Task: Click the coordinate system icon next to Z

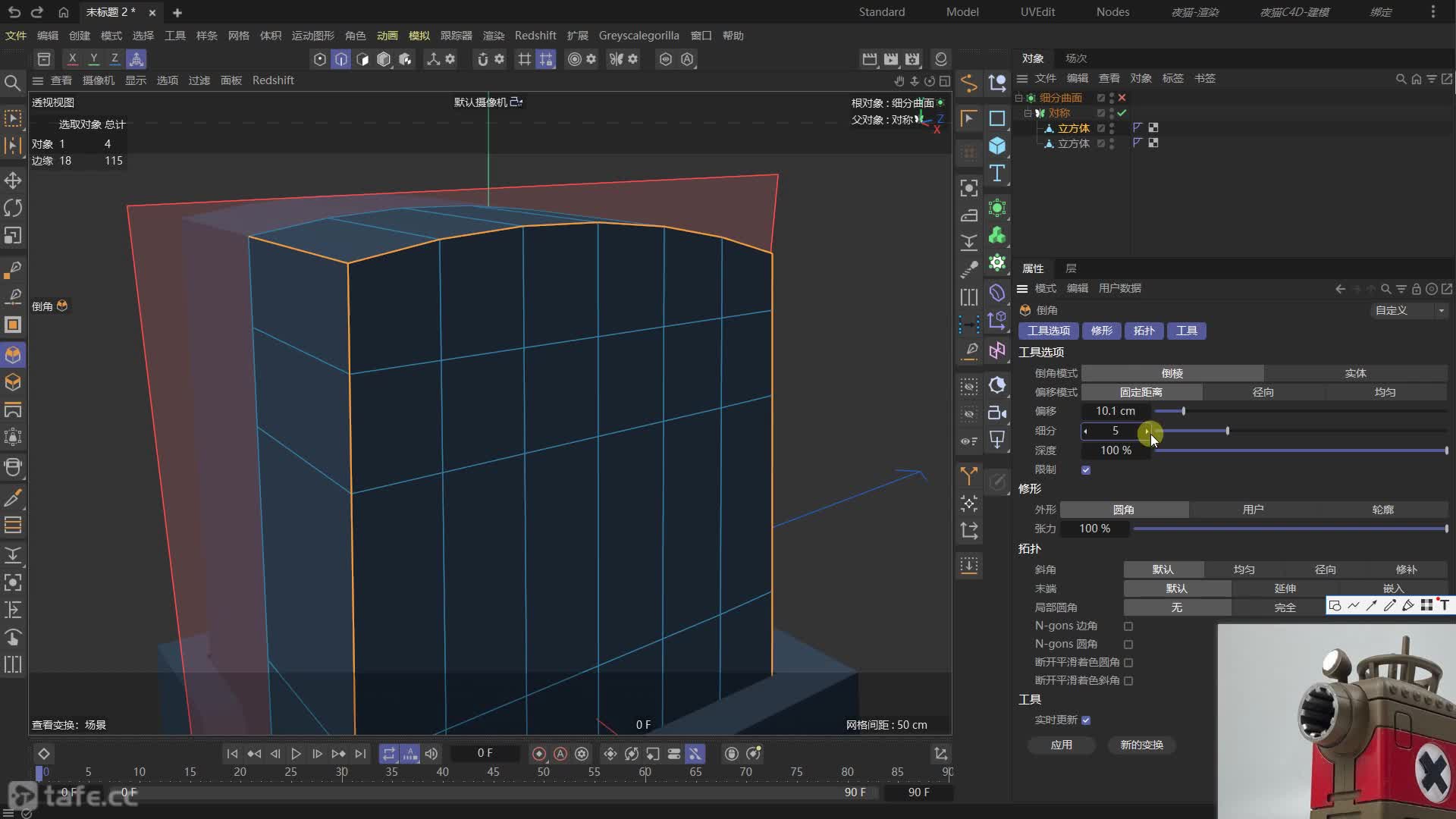Action: pyautogui.click(x=136, y=58)
